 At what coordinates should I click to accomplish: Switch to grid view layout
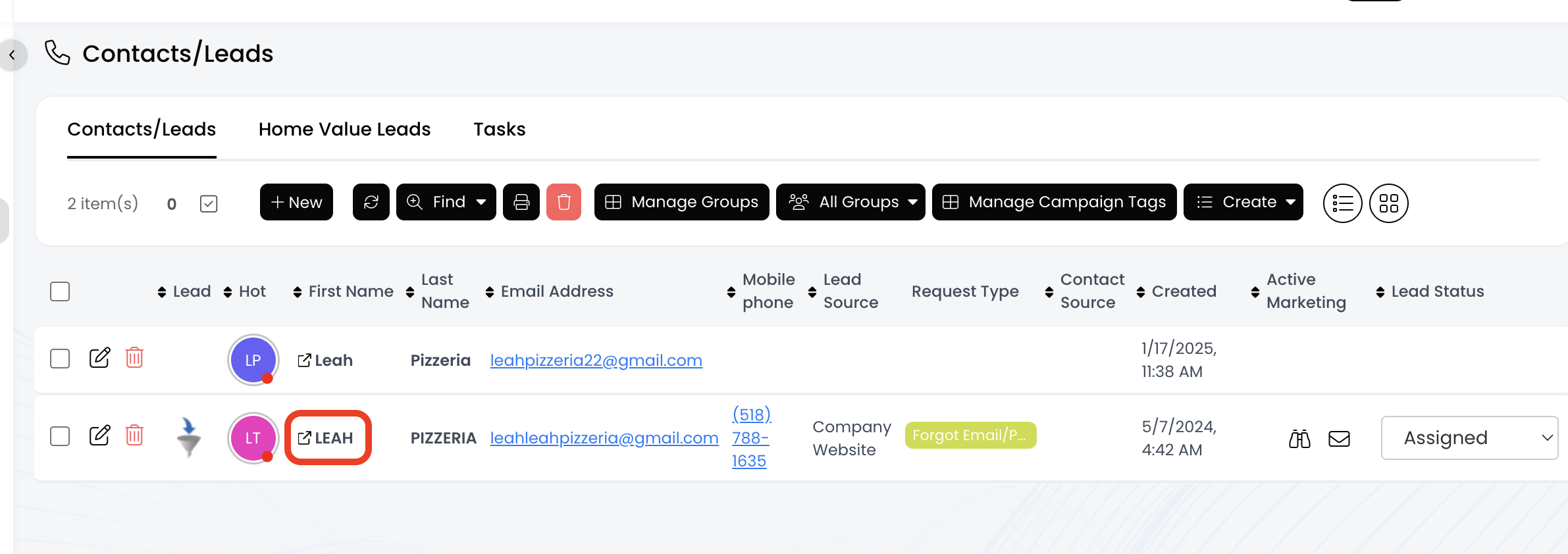(x=1388, y=203)
